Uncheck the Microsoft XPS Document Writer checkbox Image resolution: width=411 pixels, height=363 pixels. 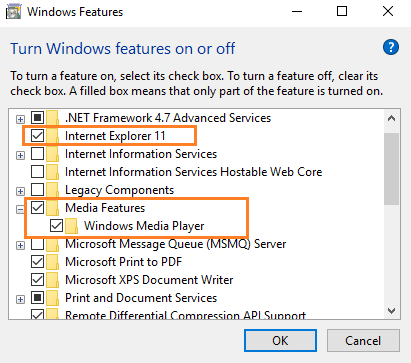point(37,280)
